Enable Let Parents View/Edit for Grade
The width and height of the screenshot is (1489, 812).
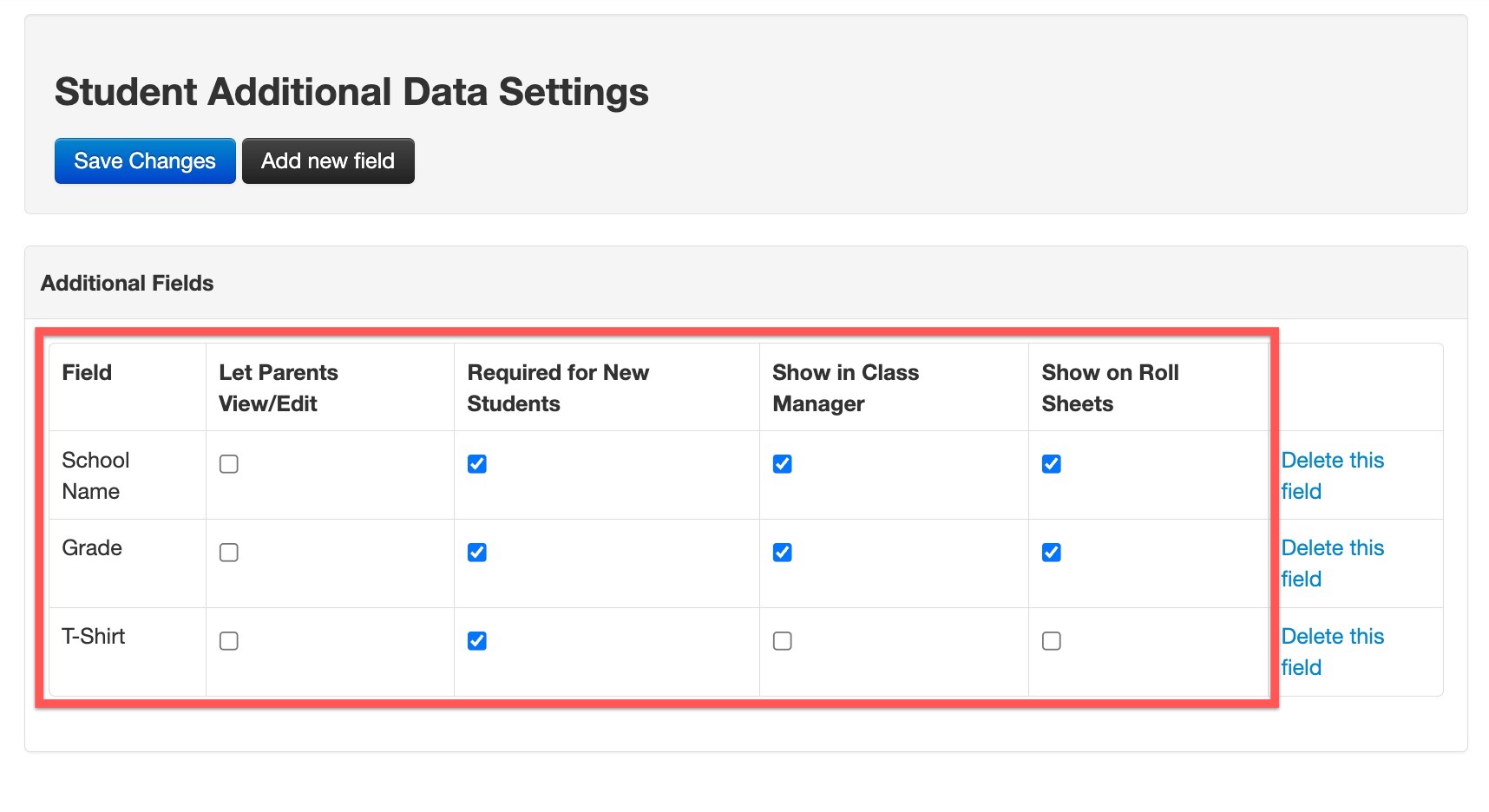coord(229,553)
